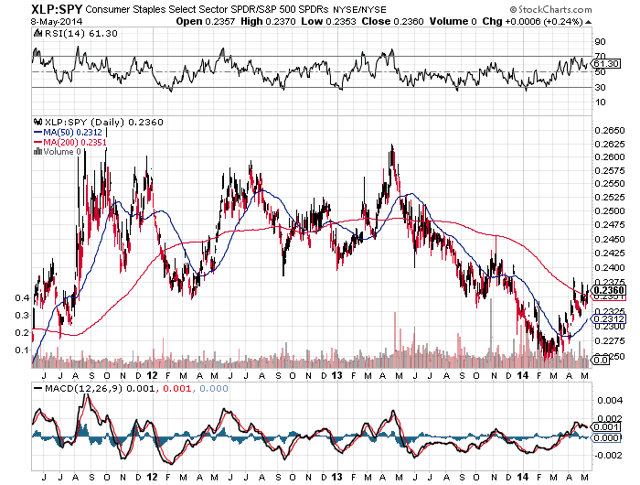Click the Open 0.2357 value in header
Viewport: 640px width, 485px height.
205,21
